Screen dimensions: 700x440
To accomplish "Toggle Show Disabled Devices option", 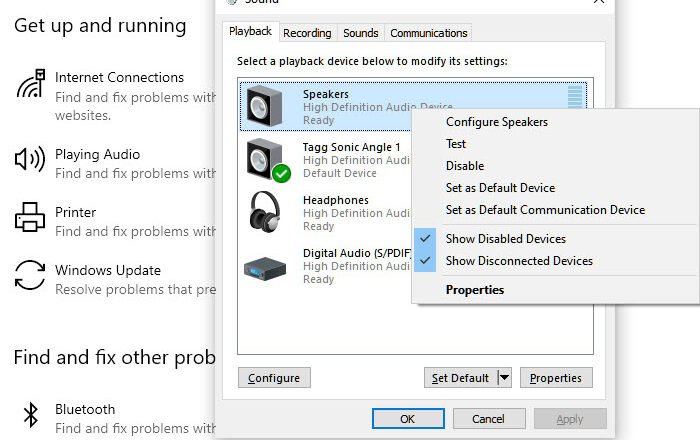I will 505,239.
